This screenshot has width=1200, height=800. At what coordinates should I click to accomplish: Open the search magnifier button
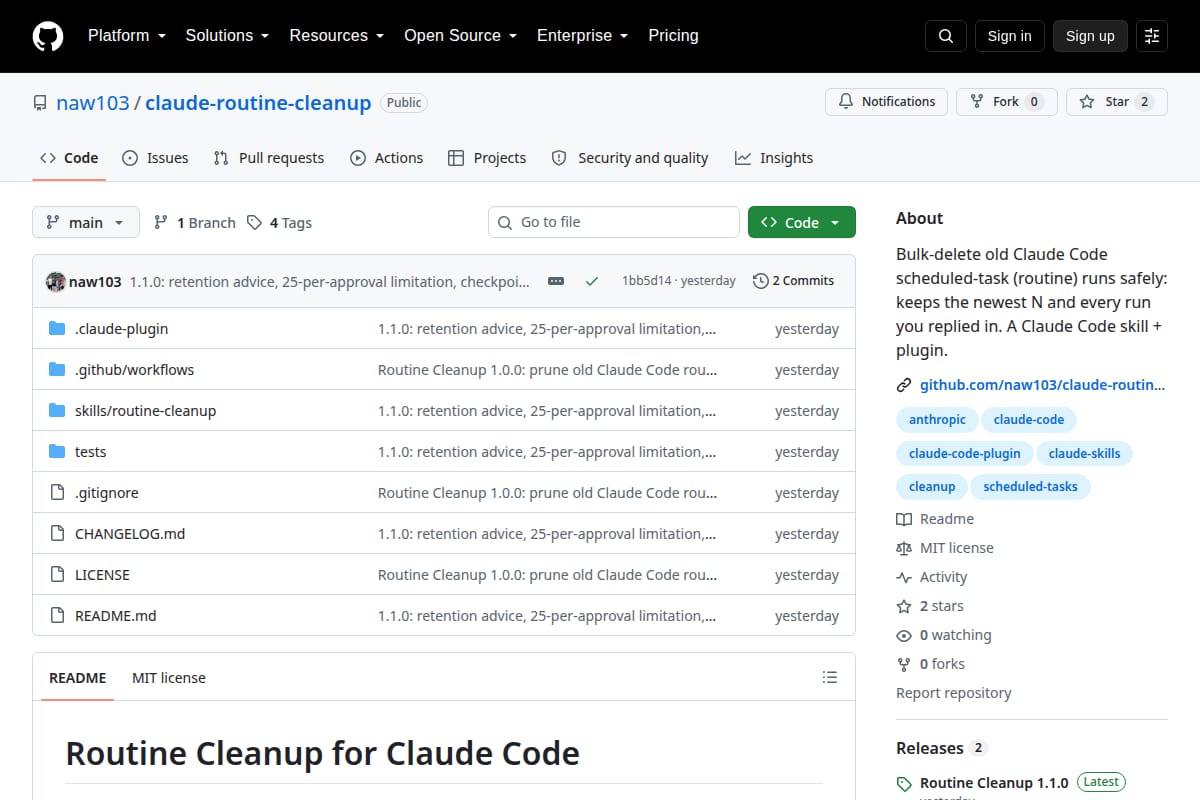click(946, 36)
